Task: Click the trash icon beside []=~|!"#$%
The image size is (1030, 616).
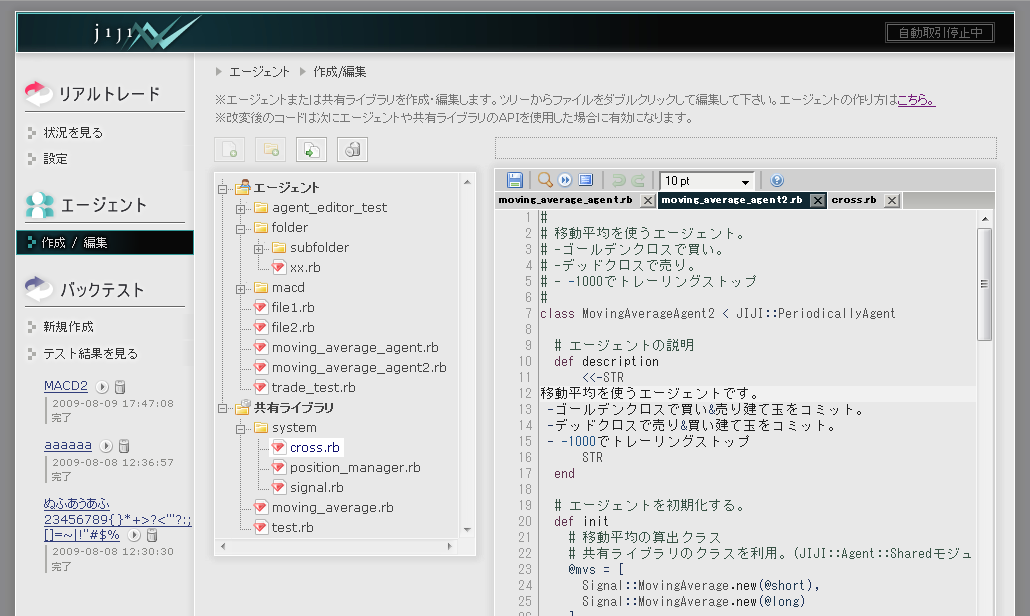Action: click(152, 535)
